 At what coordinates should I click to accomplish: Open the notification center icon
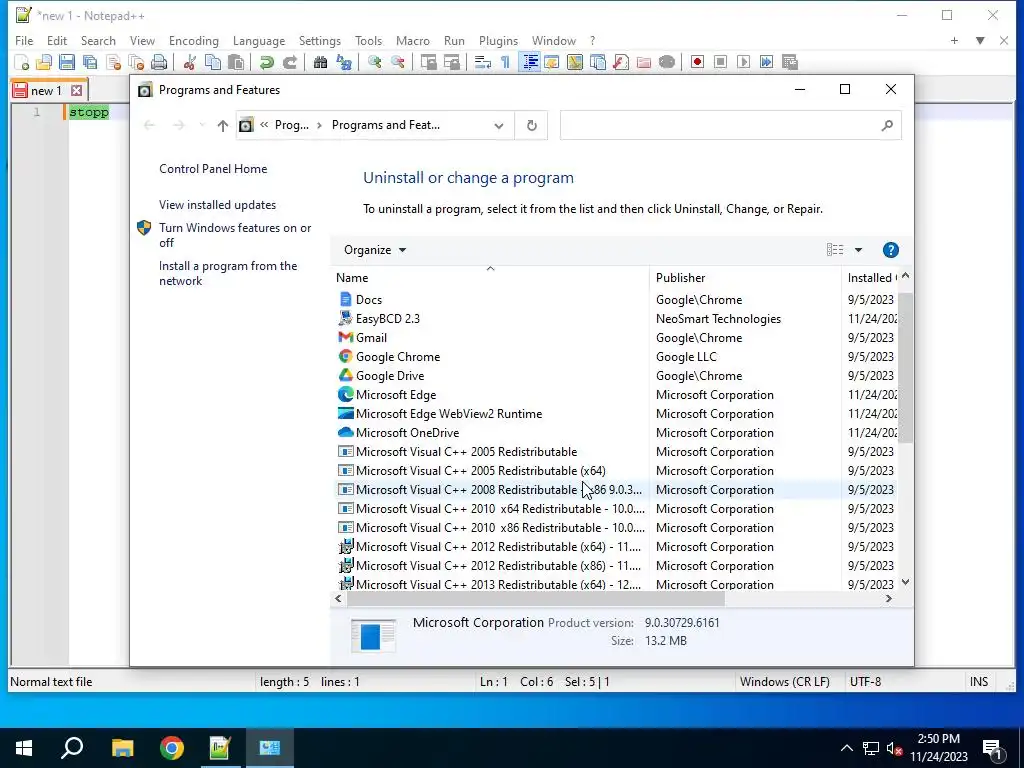pyautogui.click(x=993, y=749)
